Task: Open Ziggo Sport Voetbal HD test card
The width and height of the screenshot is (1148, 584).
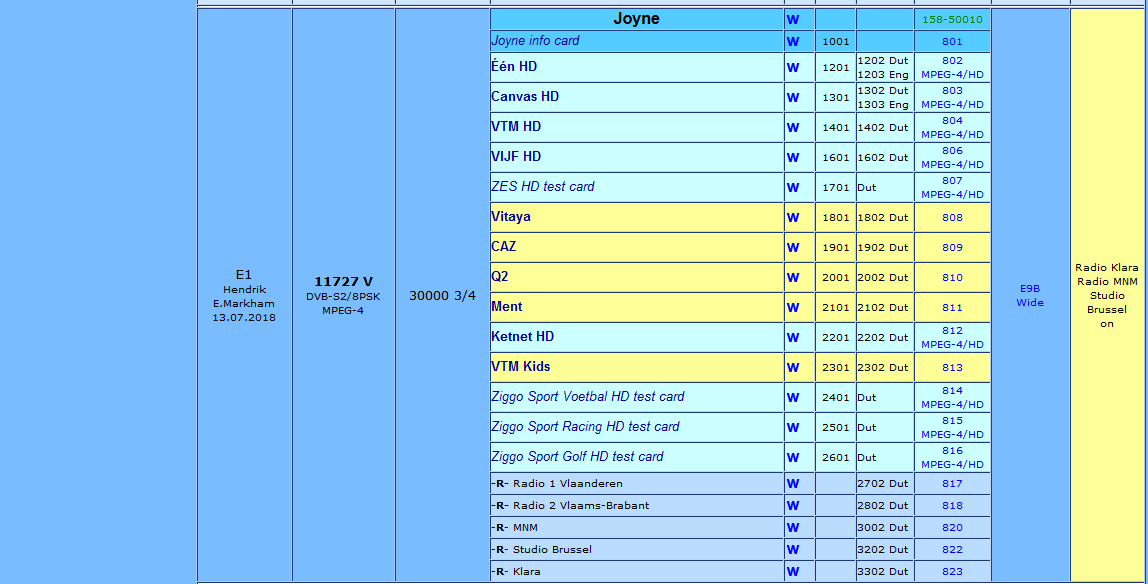Action: [588, 397]
